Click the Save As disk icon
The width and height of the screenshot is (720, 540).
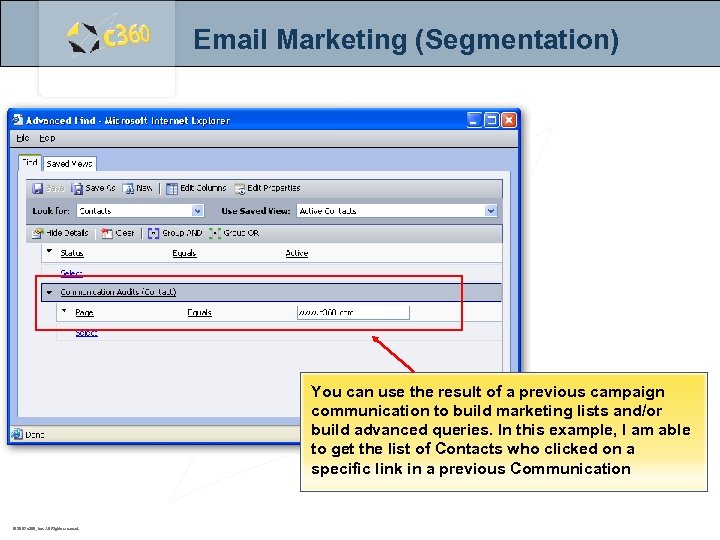[x=77, y=189]
